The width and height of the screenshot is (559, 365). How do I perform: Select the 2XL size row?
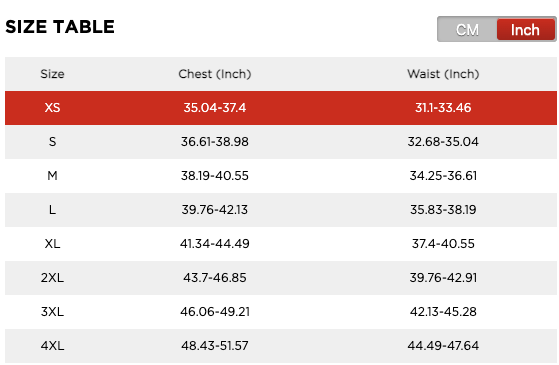click(x=281, y=278)
